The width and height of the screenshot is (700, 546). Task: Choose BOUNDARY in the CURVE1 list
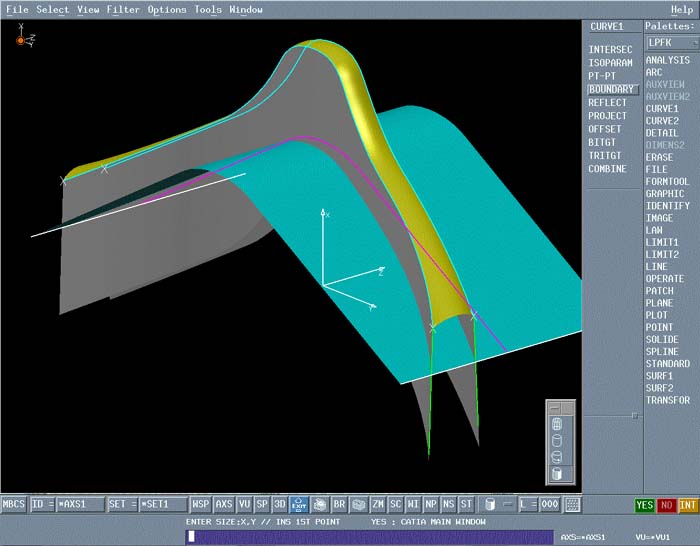(610, 89)
